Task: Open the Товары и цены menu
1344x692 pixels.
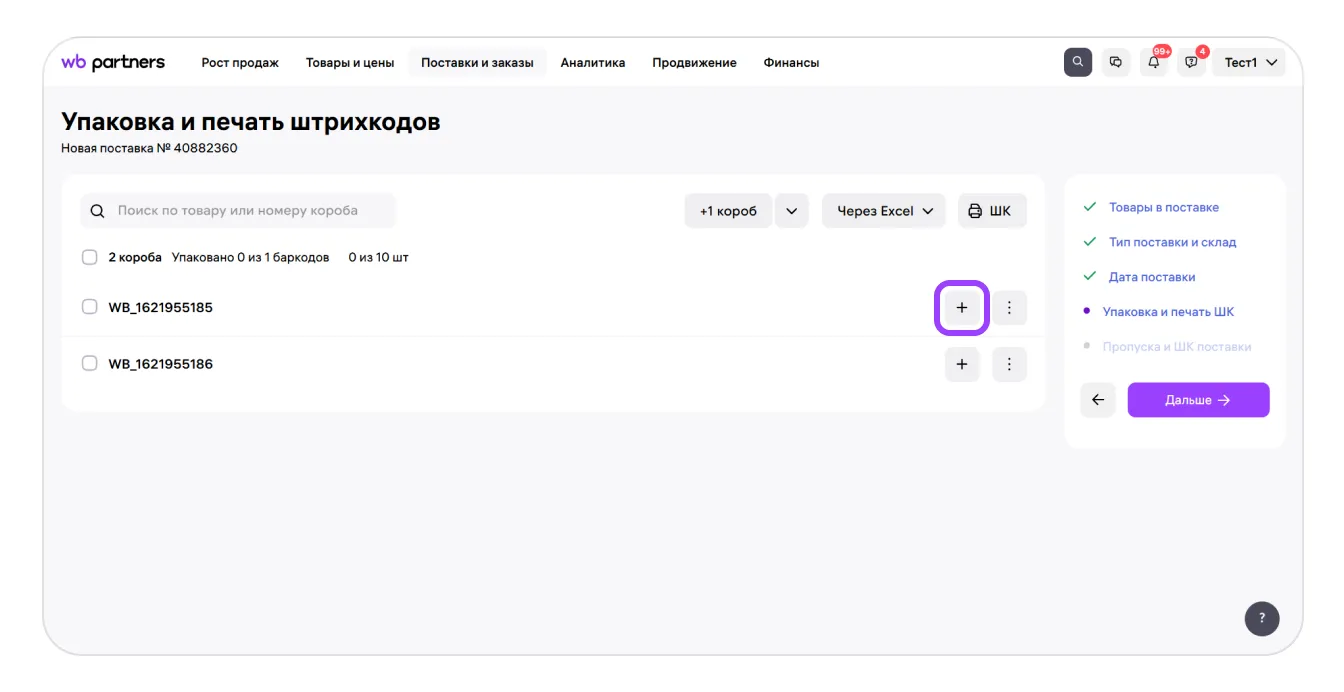Action: 350,62
